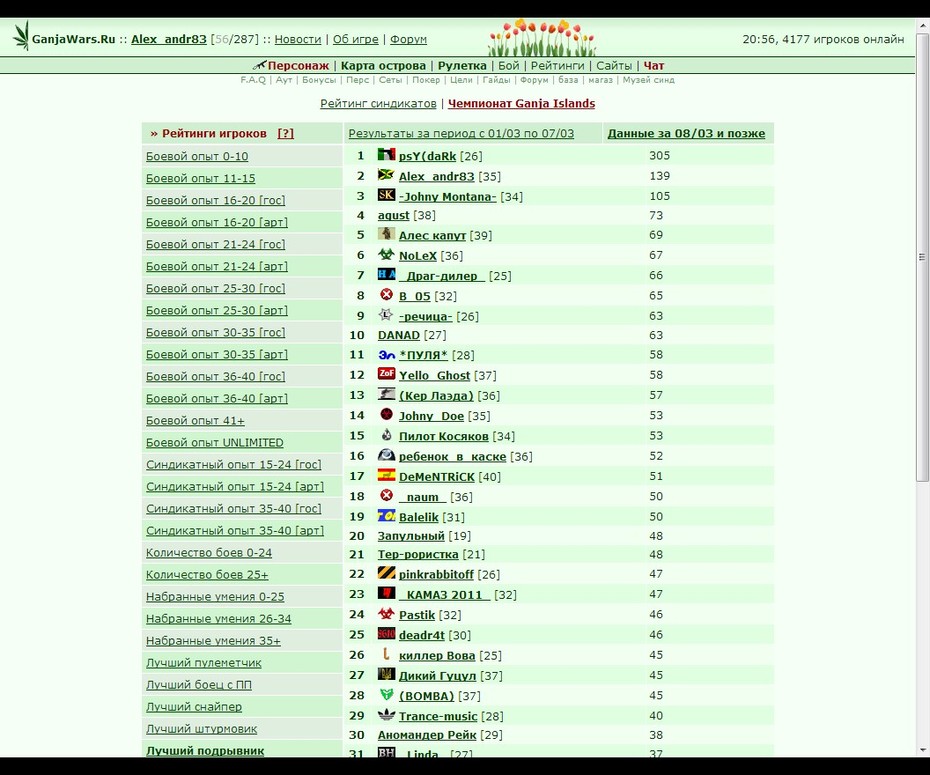Image resolution: width=930 pixels, height=775 pixels.
Task: Open Музей синд link in submenu
Action: point(648,79)
